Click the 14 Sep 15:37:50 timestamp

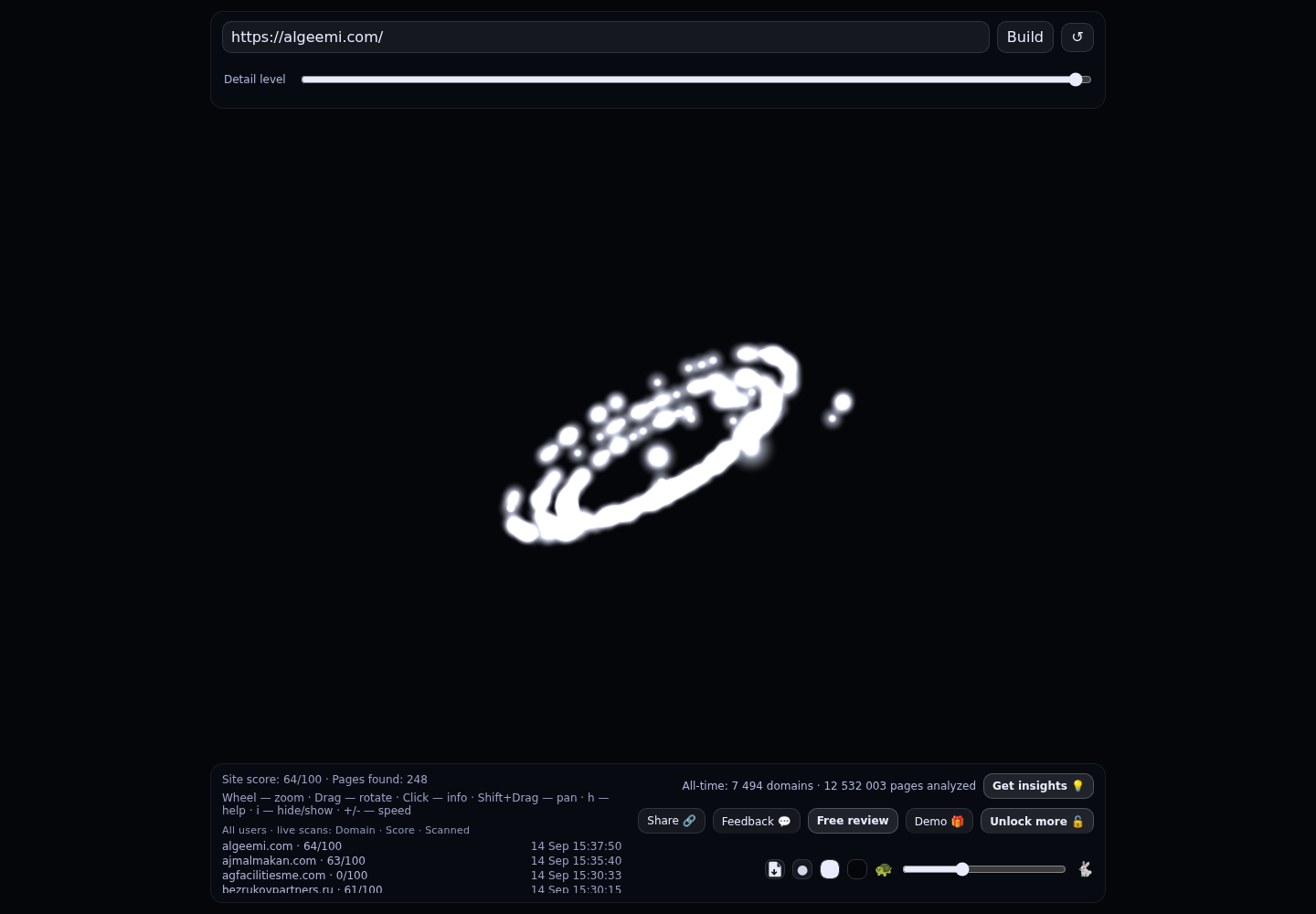tap(576, 846)
